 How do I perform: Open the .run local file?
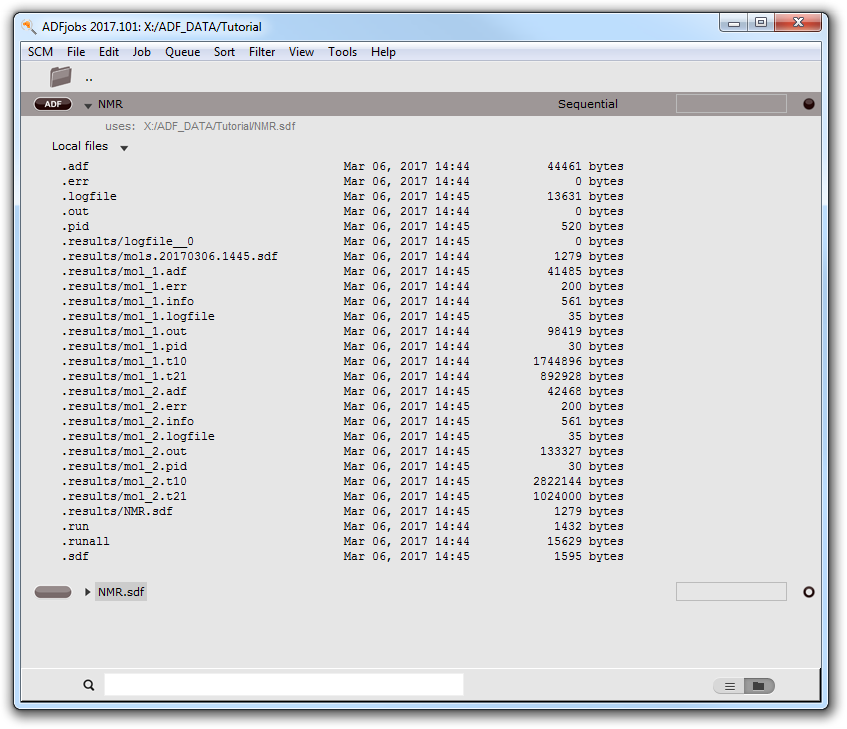75,526
